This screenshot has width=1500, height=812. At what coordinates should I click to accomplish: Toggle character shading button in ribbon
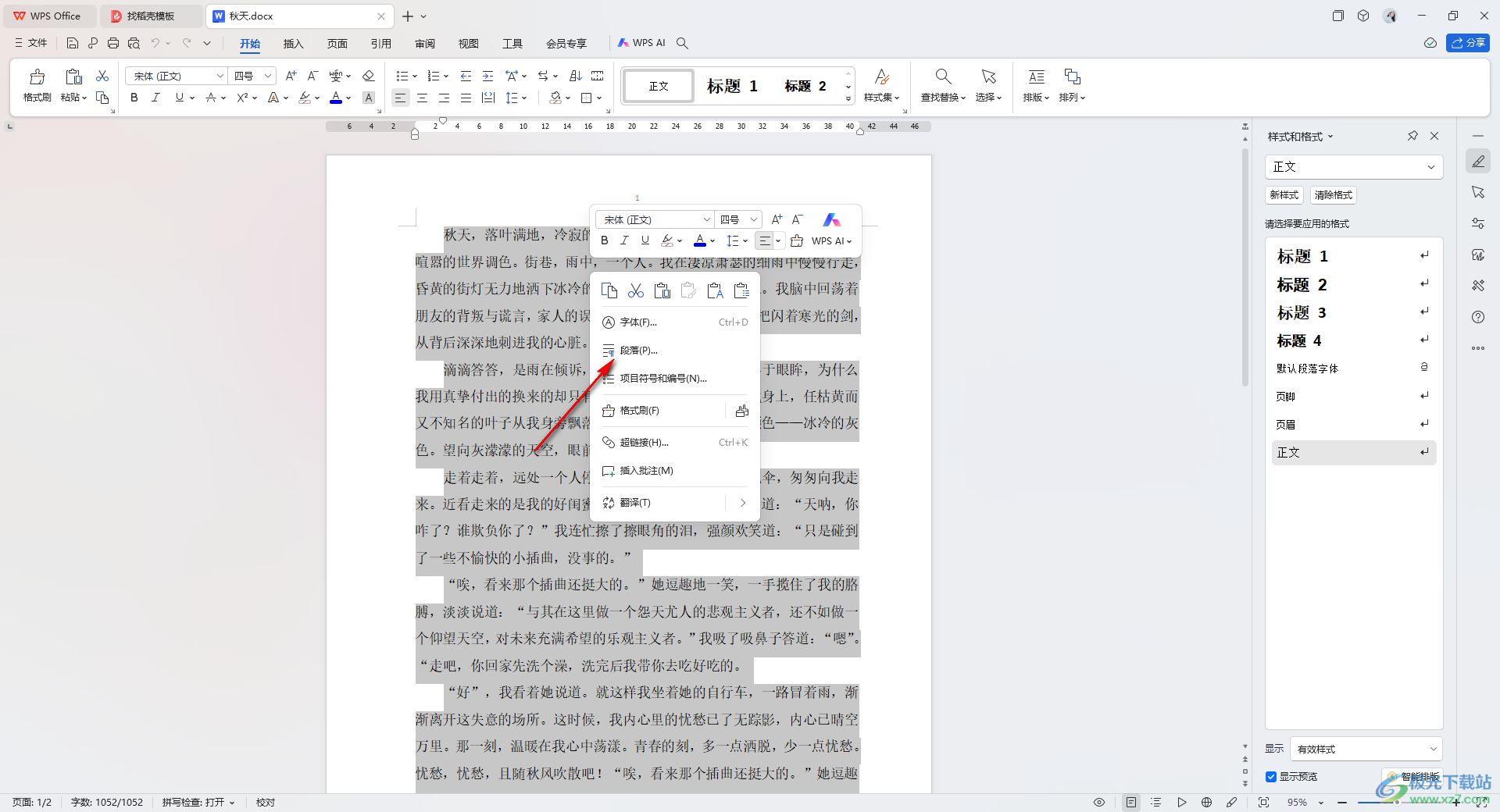[x=369, y=98]
